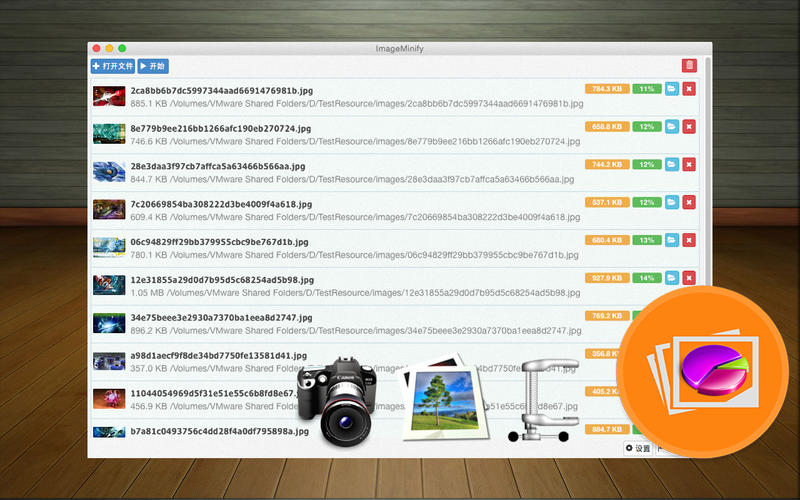The image size is (800, 500).
Task: Click the 784.3 KB compressed size badge
Action: click(x=607, y=89)
